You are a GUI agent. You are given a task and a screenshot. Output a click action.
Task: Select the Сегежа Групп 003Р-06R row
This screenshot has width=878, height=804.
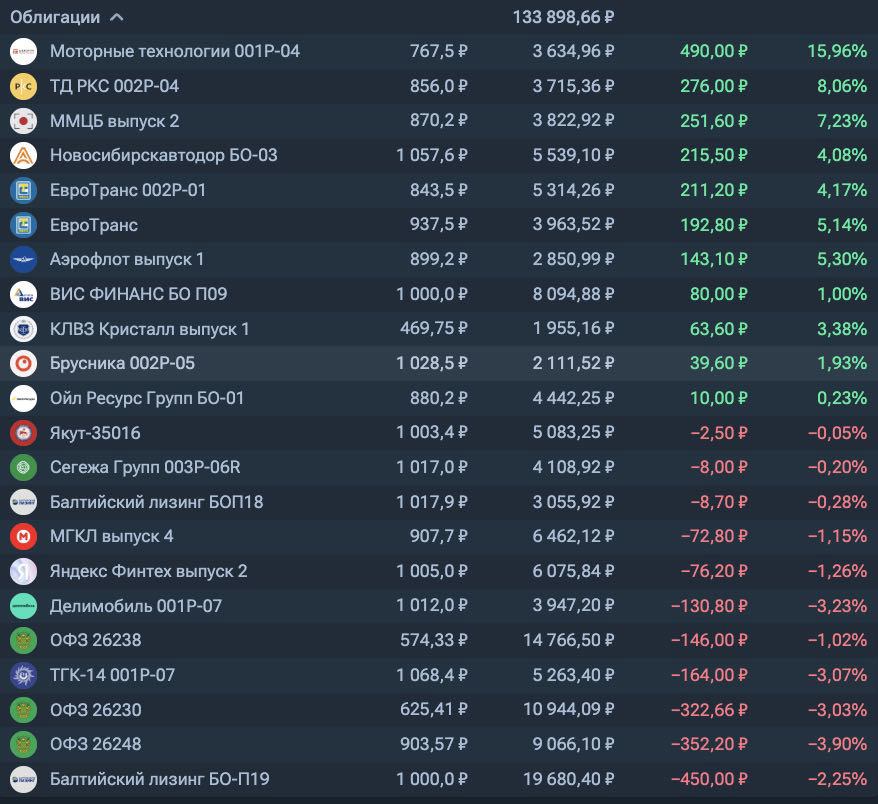[x=145, y=467]
